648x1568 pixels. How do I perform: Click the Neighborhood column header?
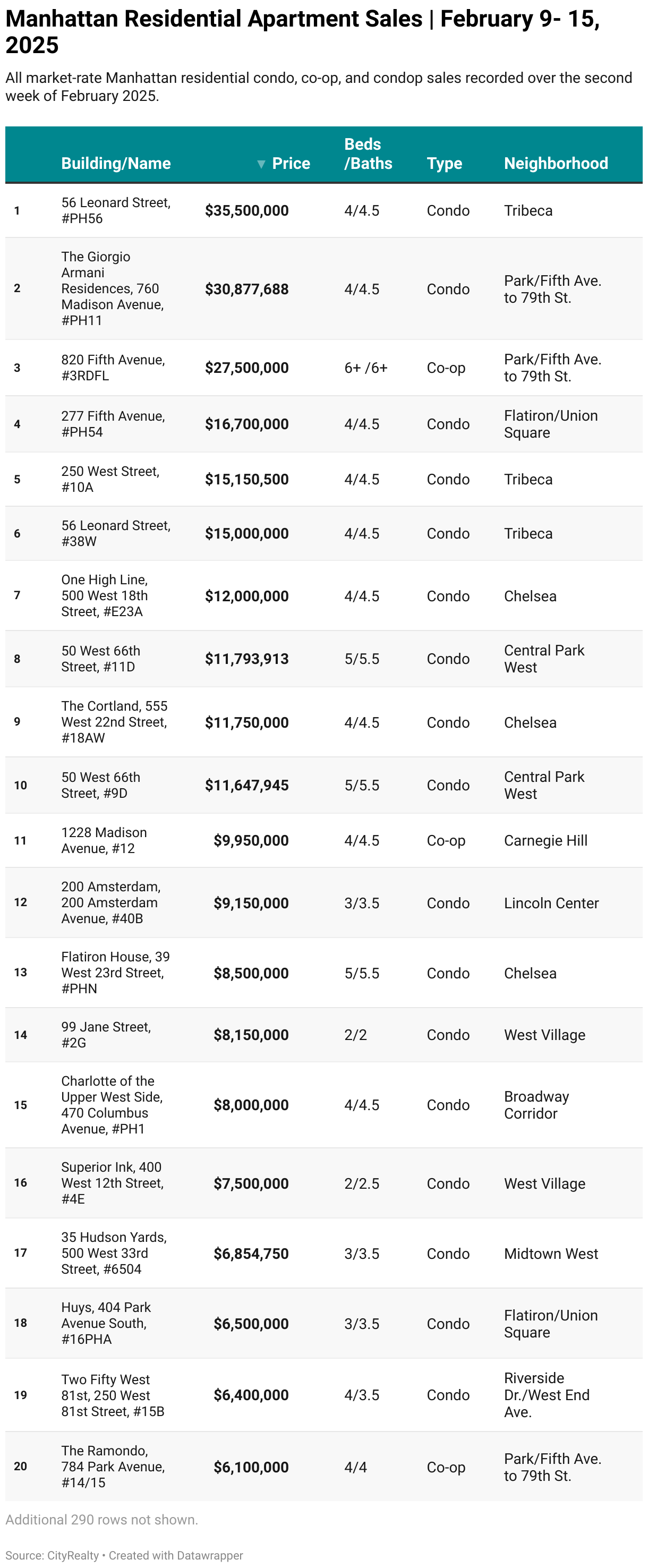[x=556, y=163]
